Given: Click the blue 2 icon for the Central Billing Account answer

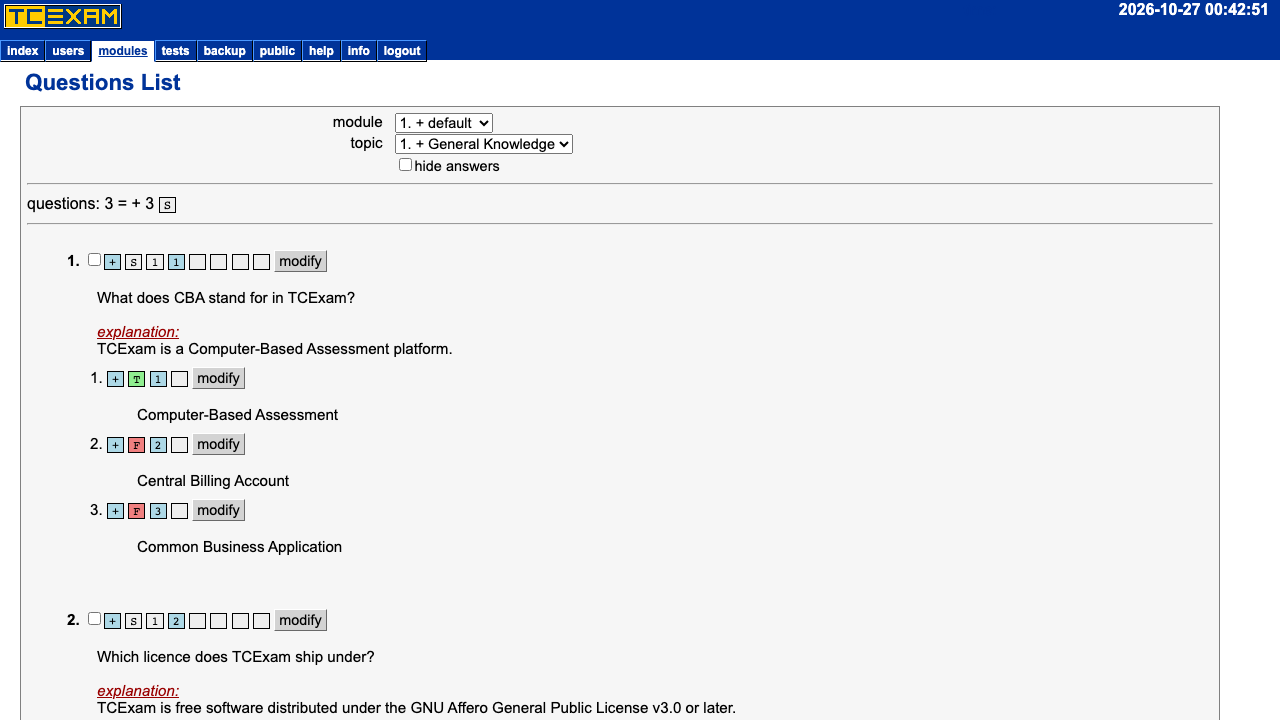Looking at the screenshot, I should point(158,445).
